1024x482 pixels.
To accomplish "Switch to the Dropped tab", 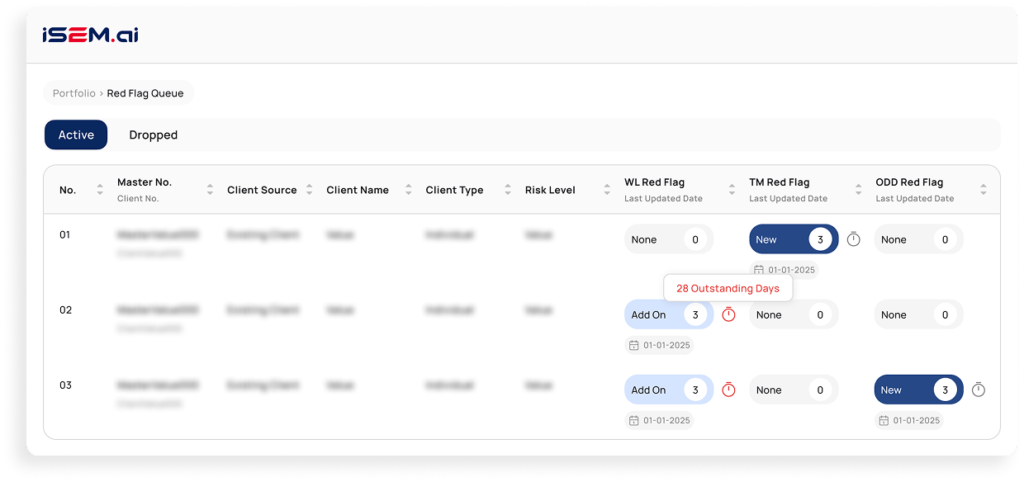I will 153,135.
